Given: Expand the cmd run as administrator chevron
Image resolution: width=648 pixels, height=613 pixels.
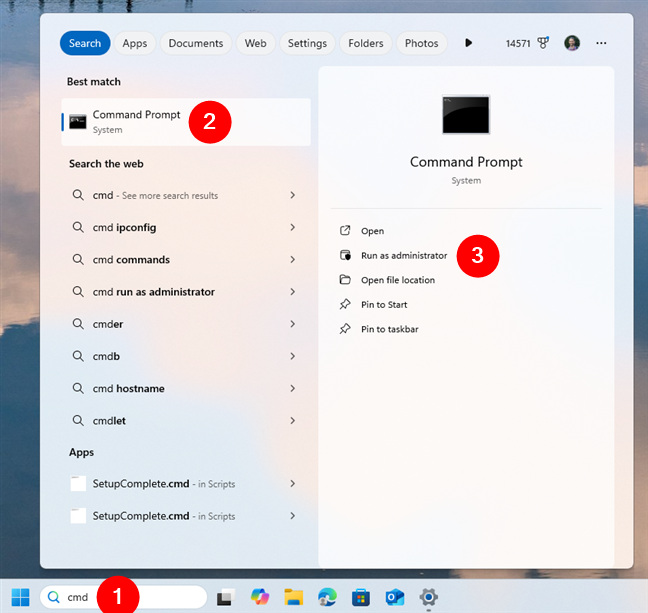Looking at the screenshot, I should [x=293, y=291].
